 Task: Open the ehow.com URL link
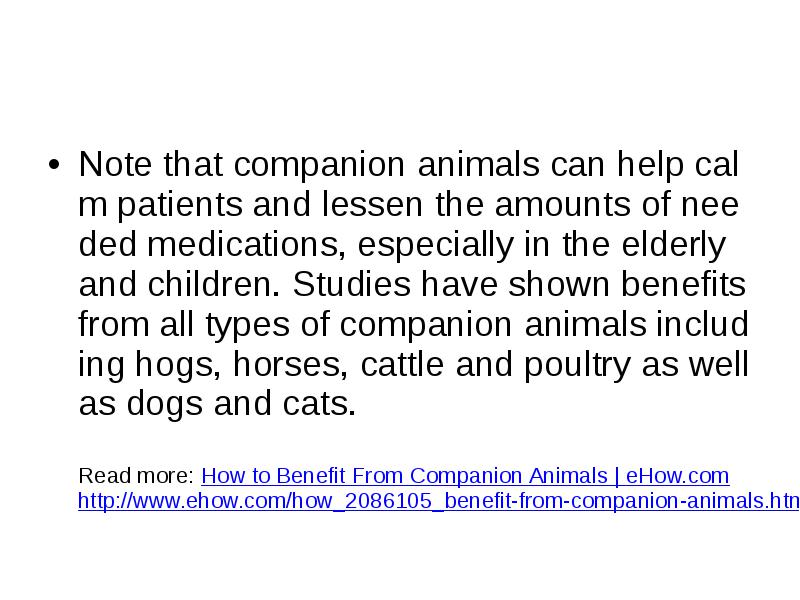click(439, 501)
